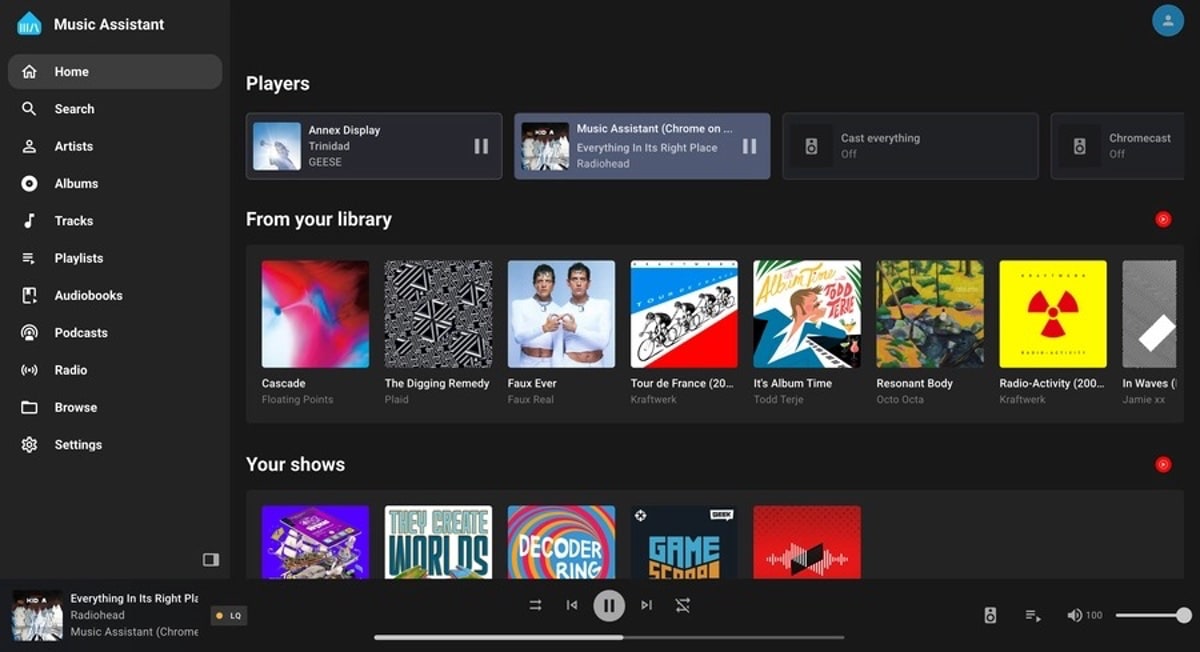Open the Albums library section
The width and height of the screenshot is (1200, 652).
[x=76, y=184]
